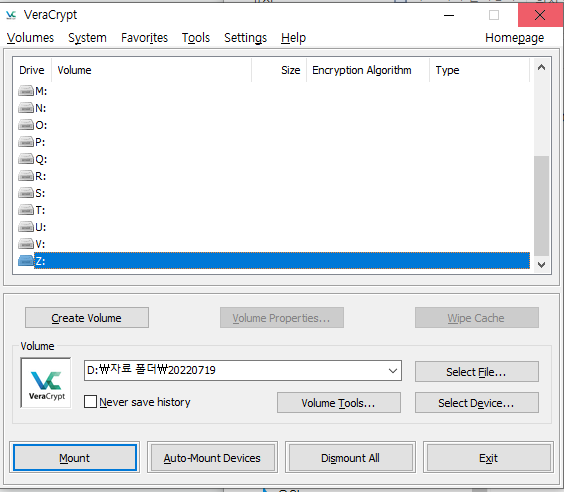Click the Size column header

click(x=279, y=70)
